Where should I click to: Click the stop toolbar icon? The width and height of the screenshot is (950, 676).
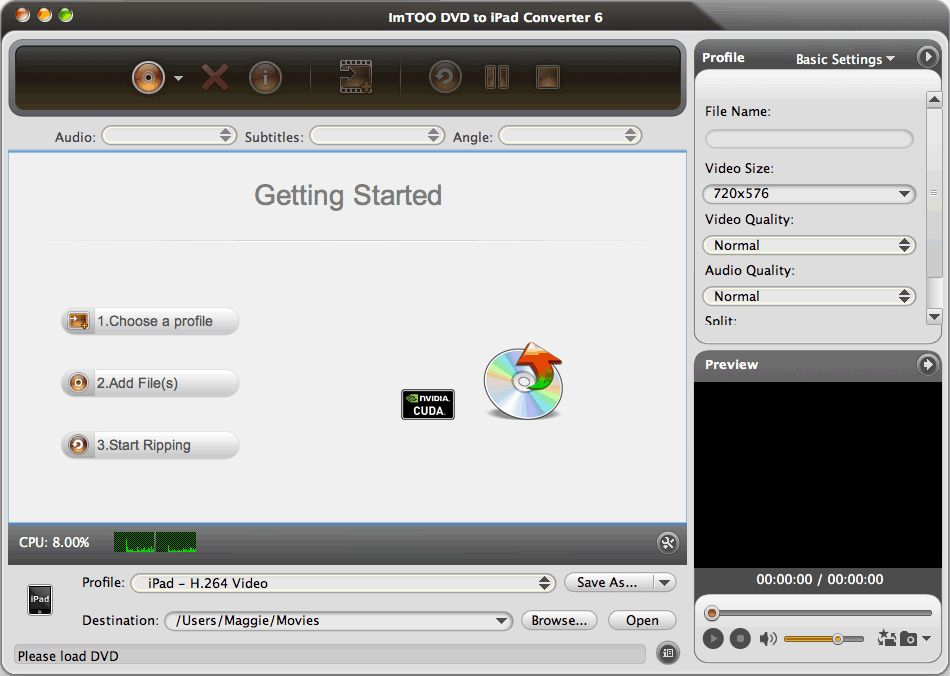click(x=548, y=77)
